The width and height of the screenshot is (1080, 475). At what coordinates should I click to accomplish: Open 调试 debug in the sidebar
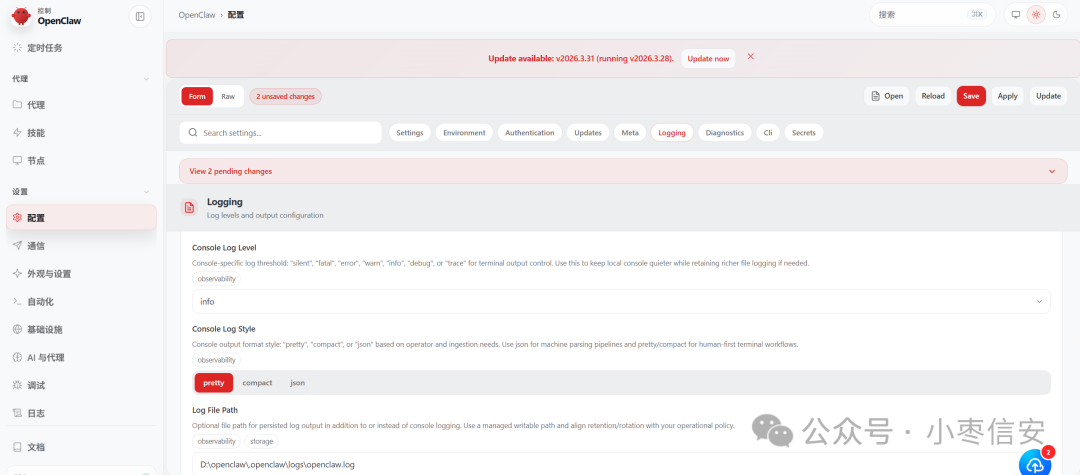pyautogui.click(x=81, y=386)
